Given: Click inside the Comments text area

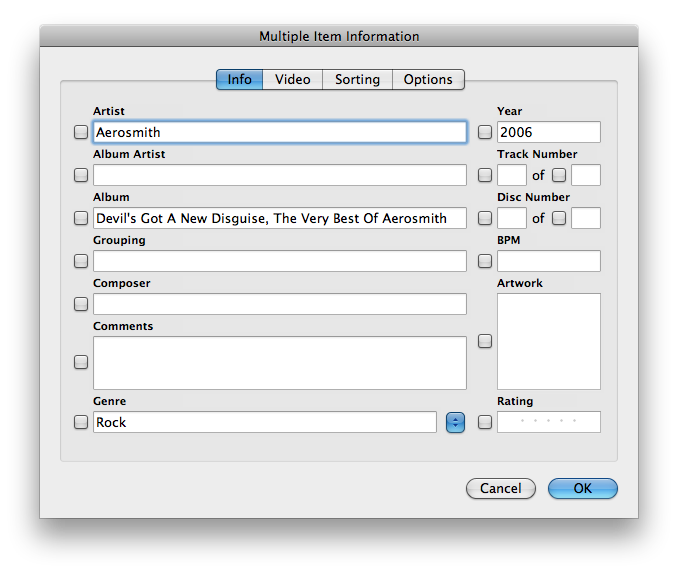Looking at the screenshot, I should [280, 363].
